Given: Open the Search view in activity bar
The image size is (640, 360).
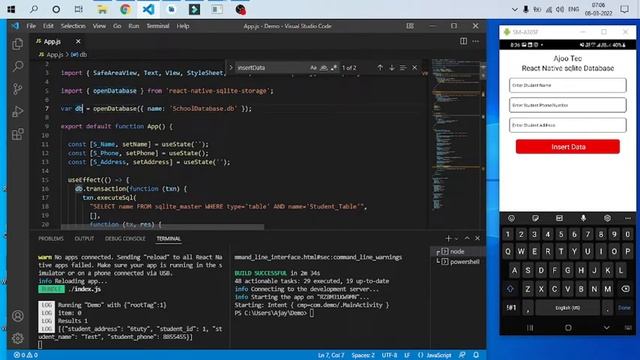Looking at the screenshot, I should coord(18,66).
